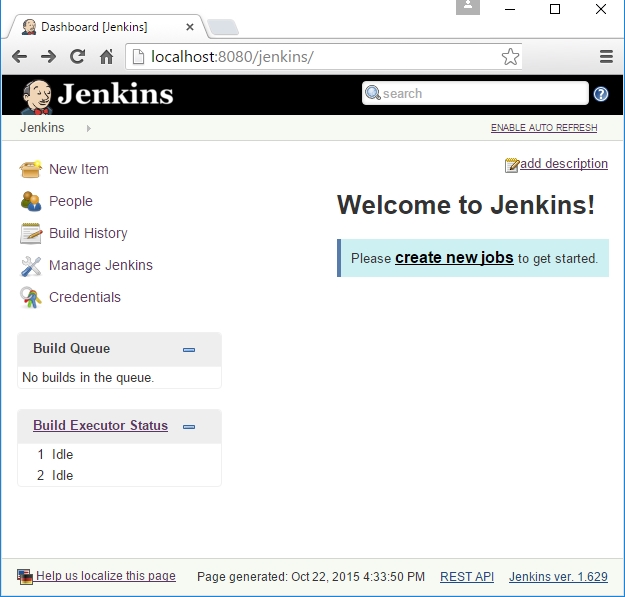Open the Build Executor Status link

[x=100, y=426]
